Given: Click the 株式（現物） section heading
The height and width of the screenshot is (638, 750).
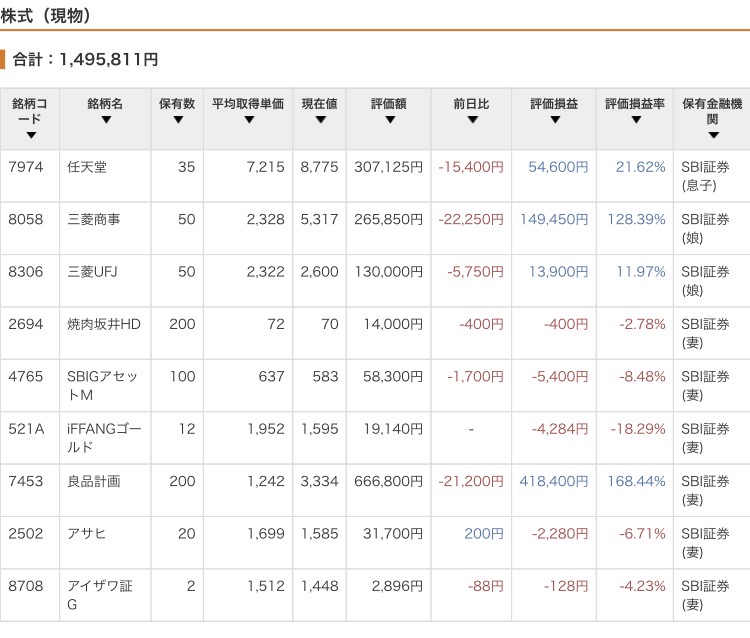Looking at the screenshot, I should point(48,15).
